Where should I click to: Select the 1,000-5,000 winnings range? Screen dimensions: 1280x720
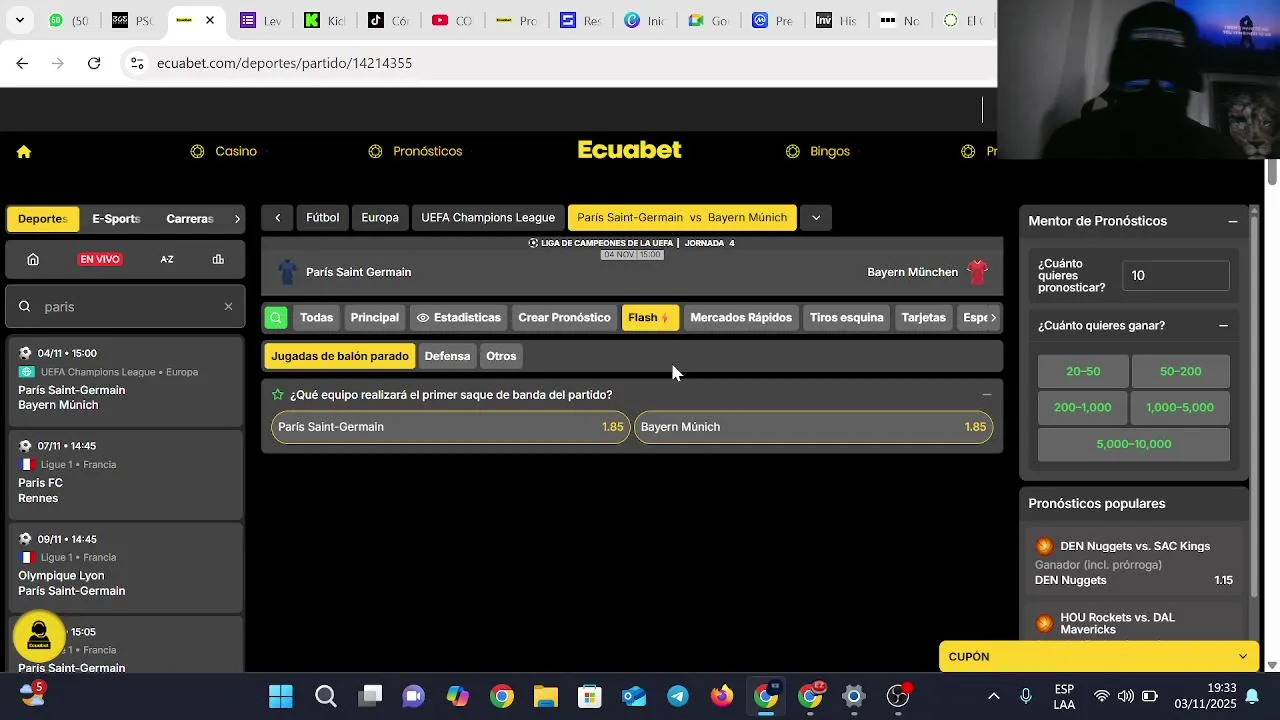coord(1180,408)
